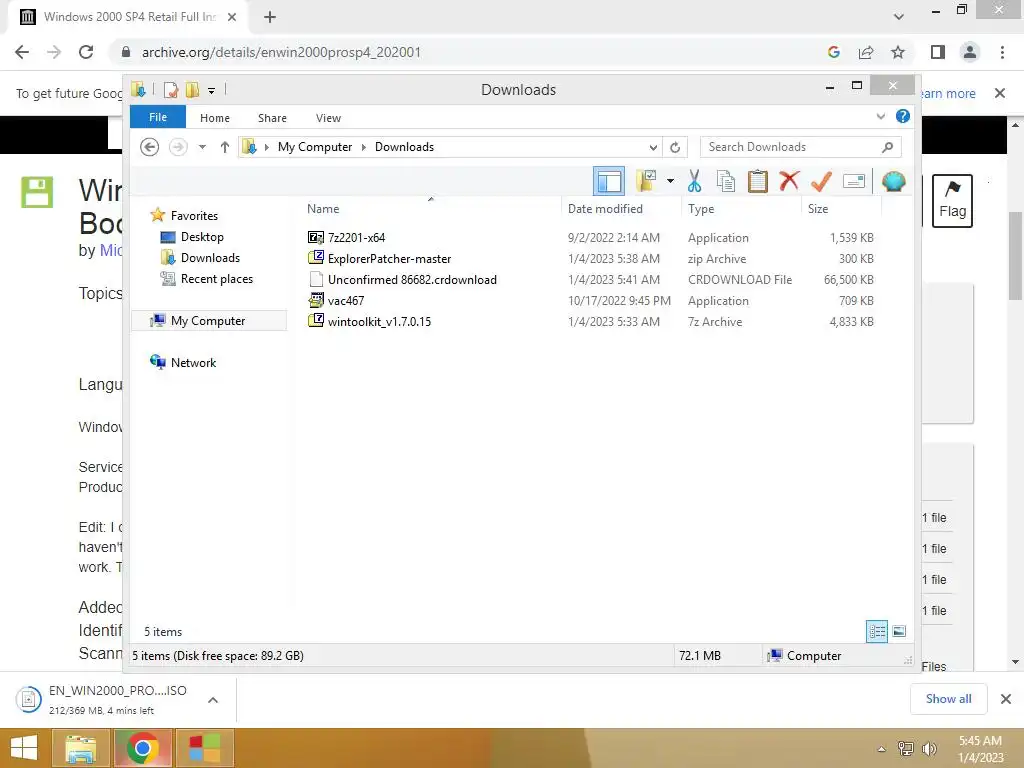Click the search magnifier icon in Explorer
Screen dimensions: 1024x768
click(x=888, y=147)
